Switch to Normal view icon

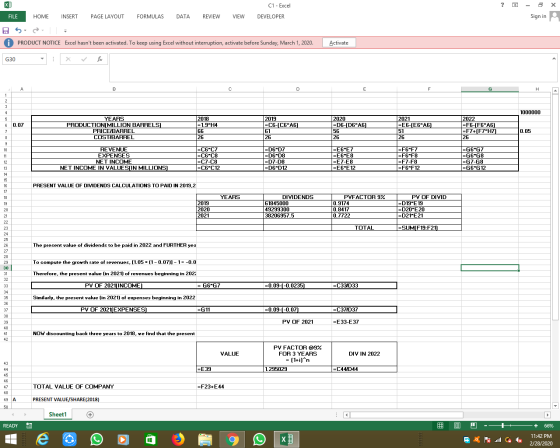click(x=440, y=425)
